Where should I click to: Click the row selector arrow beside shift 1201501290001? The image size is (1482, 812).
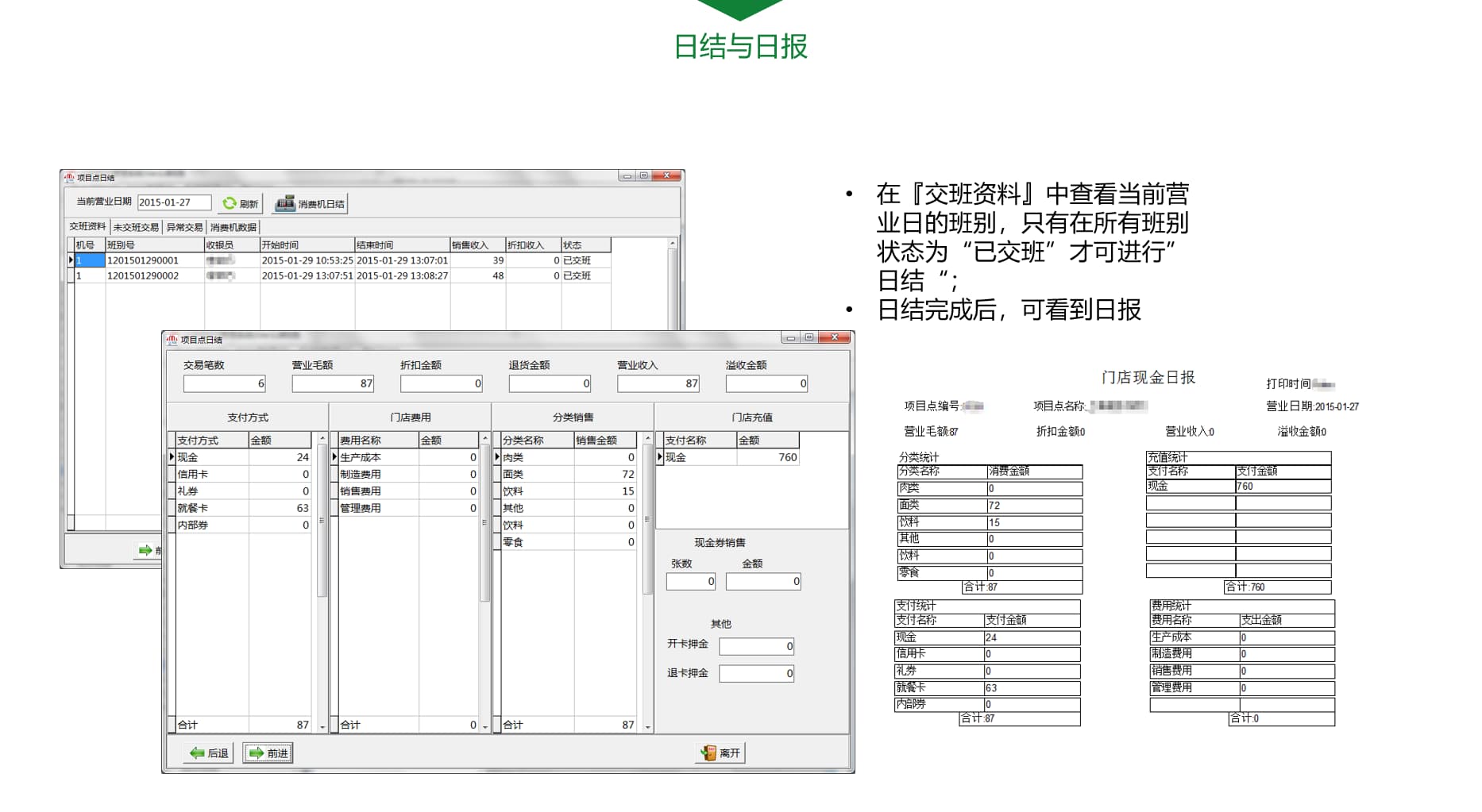71,260
